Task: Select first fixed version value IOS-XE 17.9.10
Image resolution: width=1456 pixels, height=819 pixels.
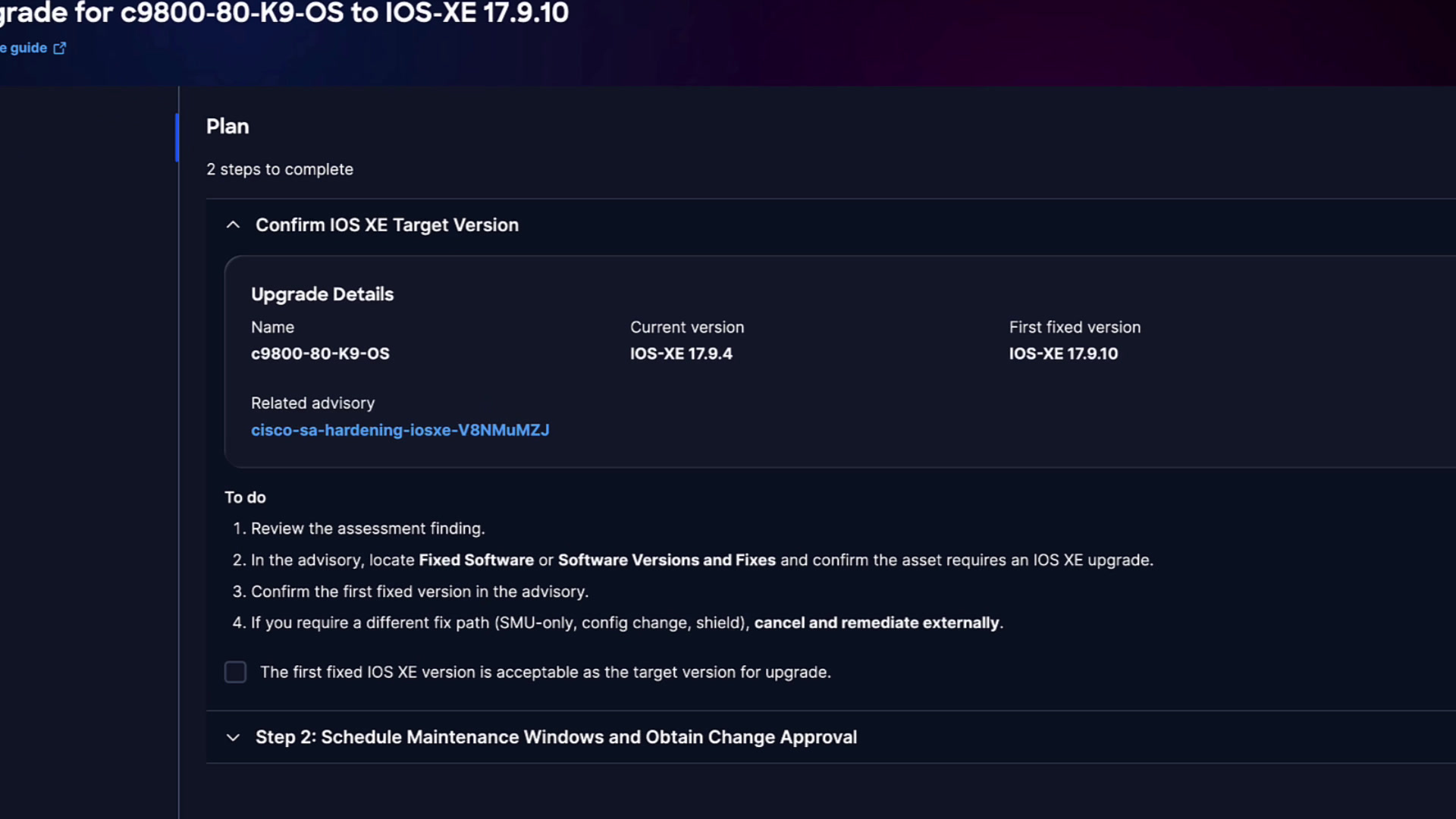Action: 1063,353
